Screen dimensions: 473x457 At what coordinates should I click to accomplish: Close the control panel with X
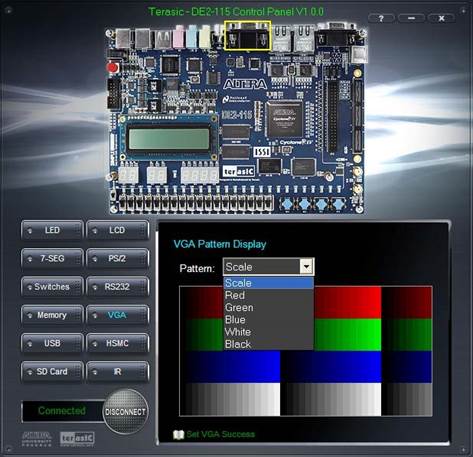(441, 18)
